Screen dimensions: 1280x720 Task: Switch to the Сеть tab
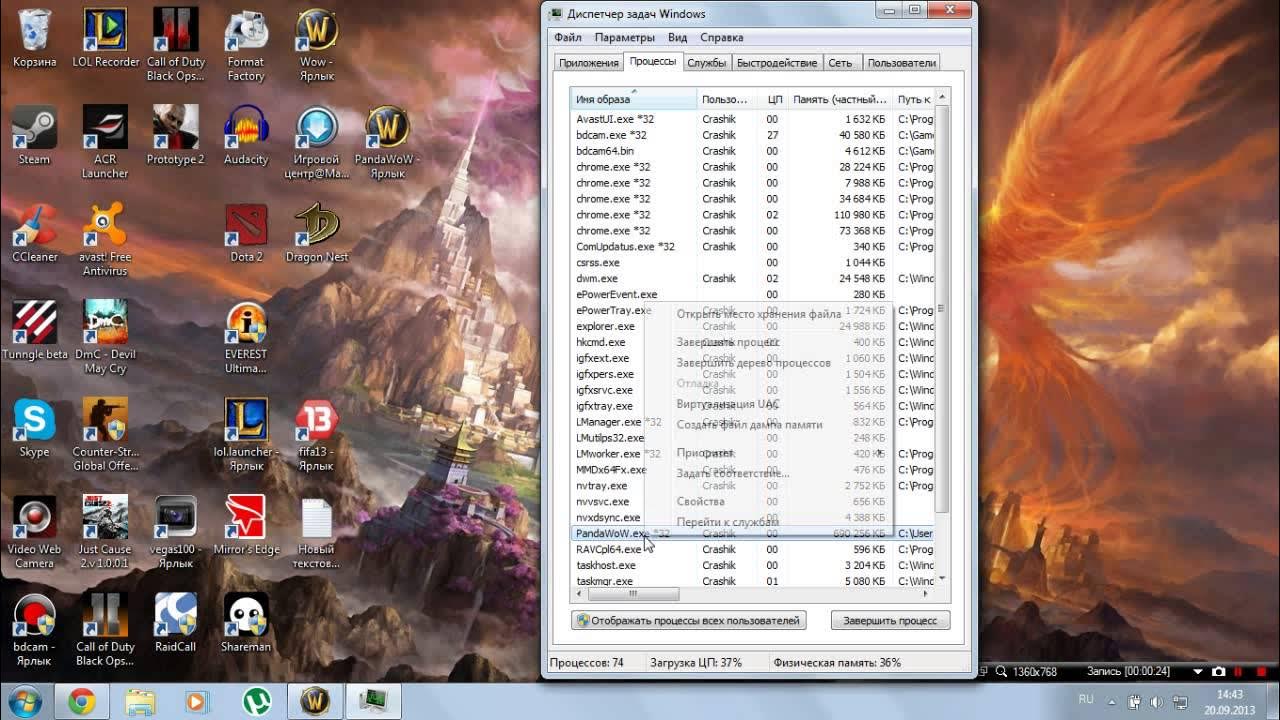[841, 63]
